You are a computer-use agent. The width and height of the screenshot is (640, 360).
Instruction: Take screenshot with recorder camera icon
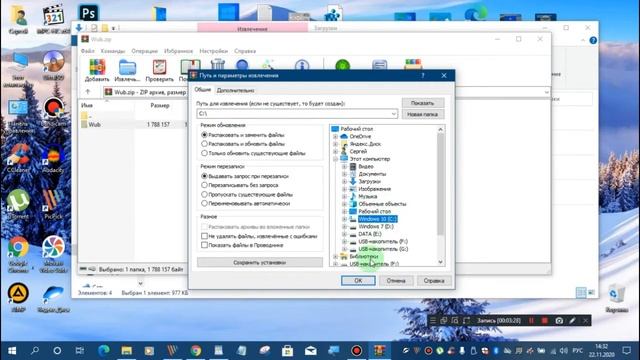pos(559,321)
